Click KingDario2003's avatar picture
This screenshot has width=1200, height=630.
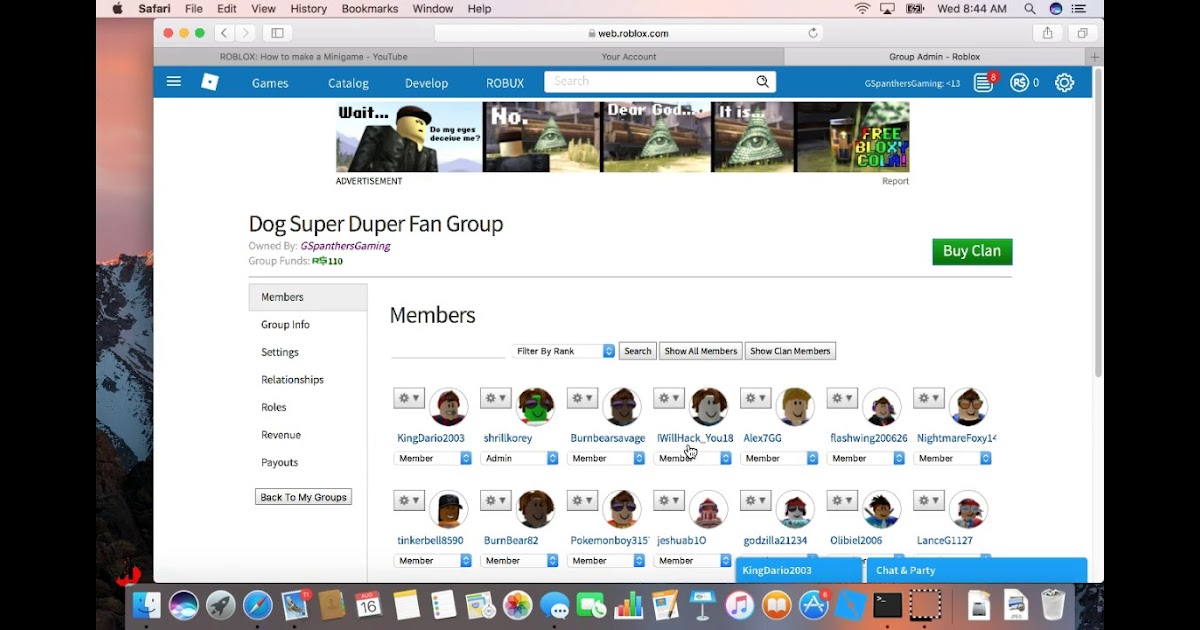point(448,407)
